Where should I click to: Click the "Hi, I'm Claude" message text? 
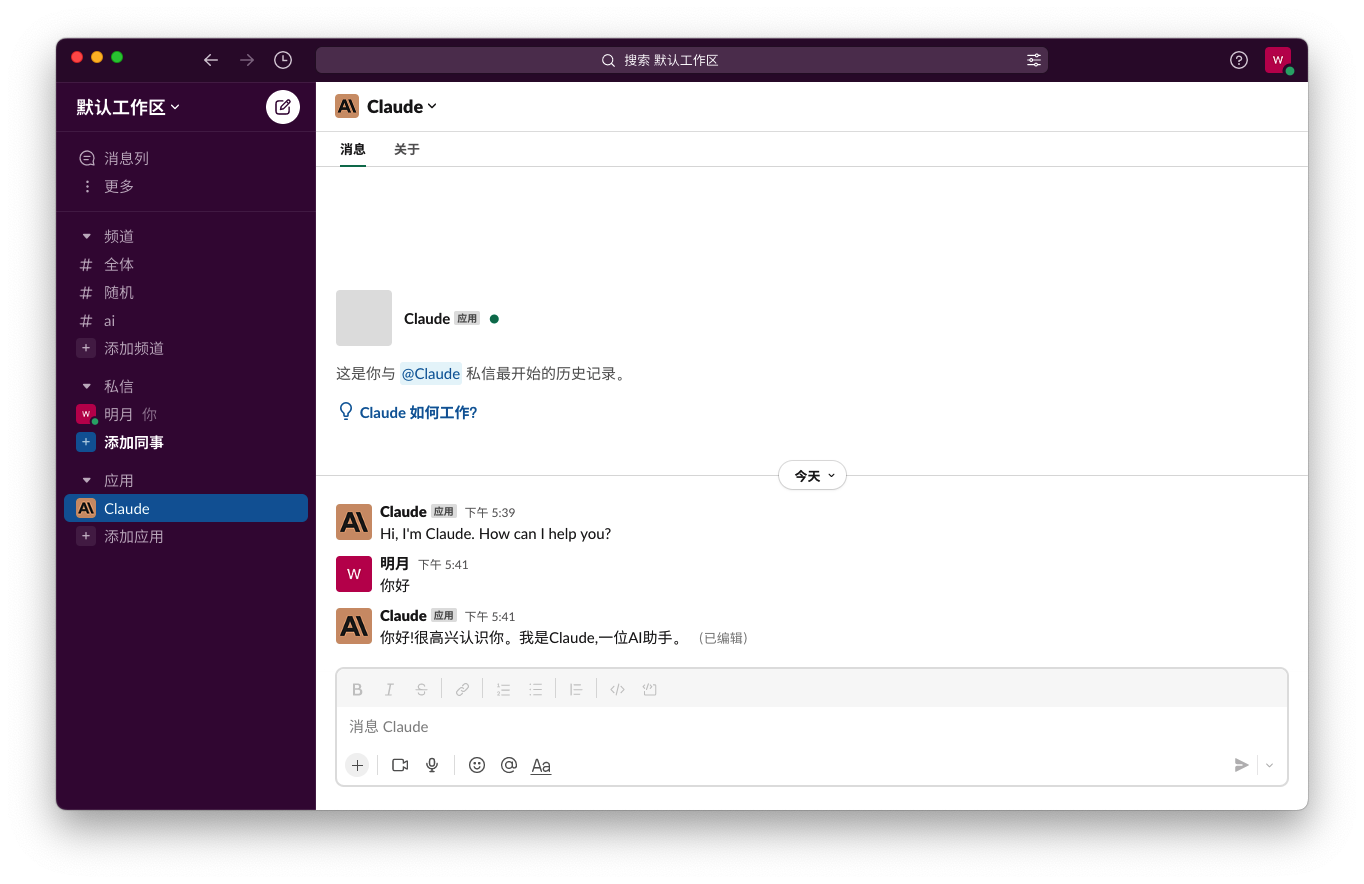click(x=495, y=534)
